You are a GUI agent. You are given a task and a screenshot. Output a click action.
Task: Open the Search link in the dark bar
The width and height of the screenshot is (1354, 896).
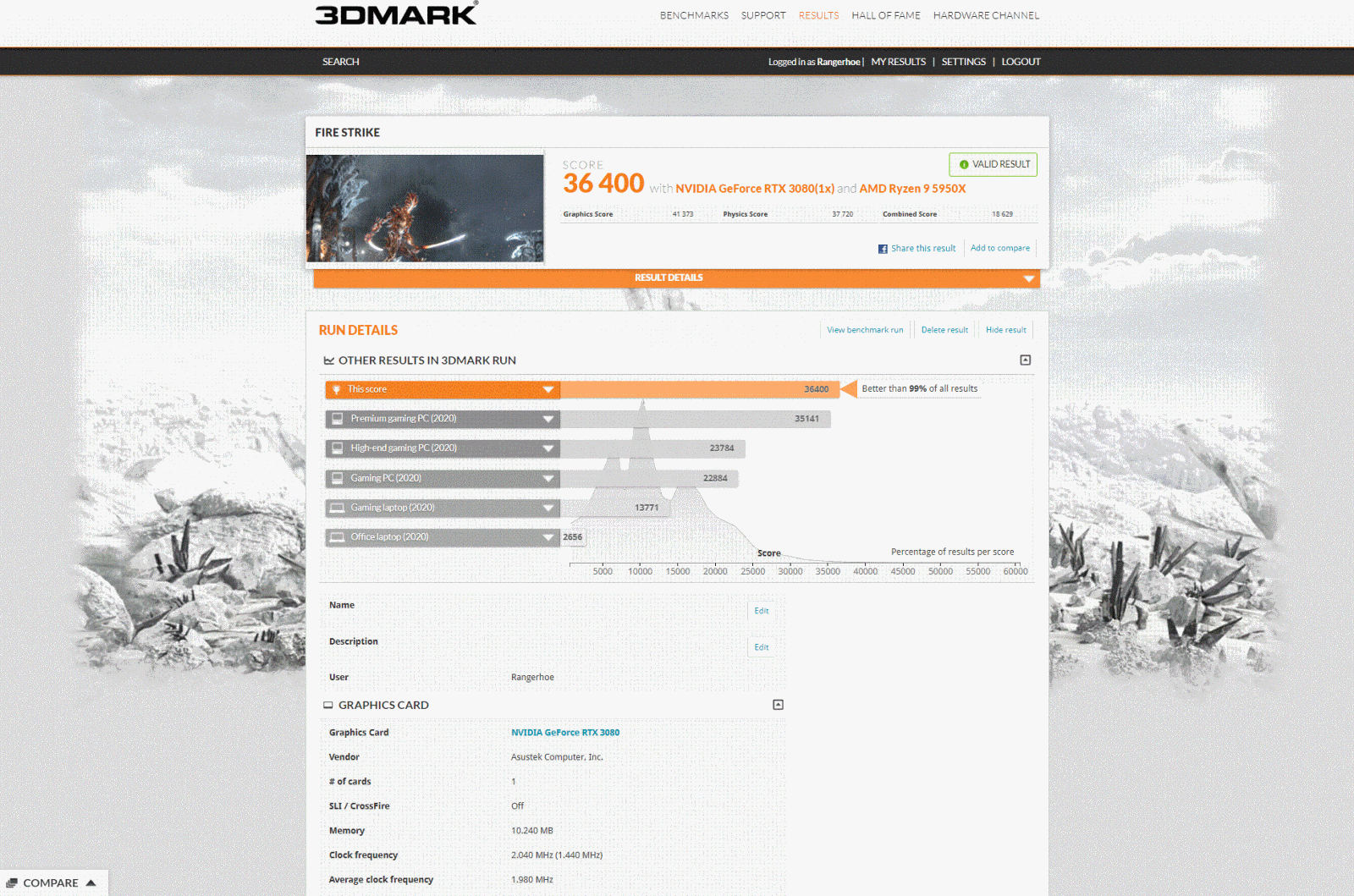click(x=341, y=62)
